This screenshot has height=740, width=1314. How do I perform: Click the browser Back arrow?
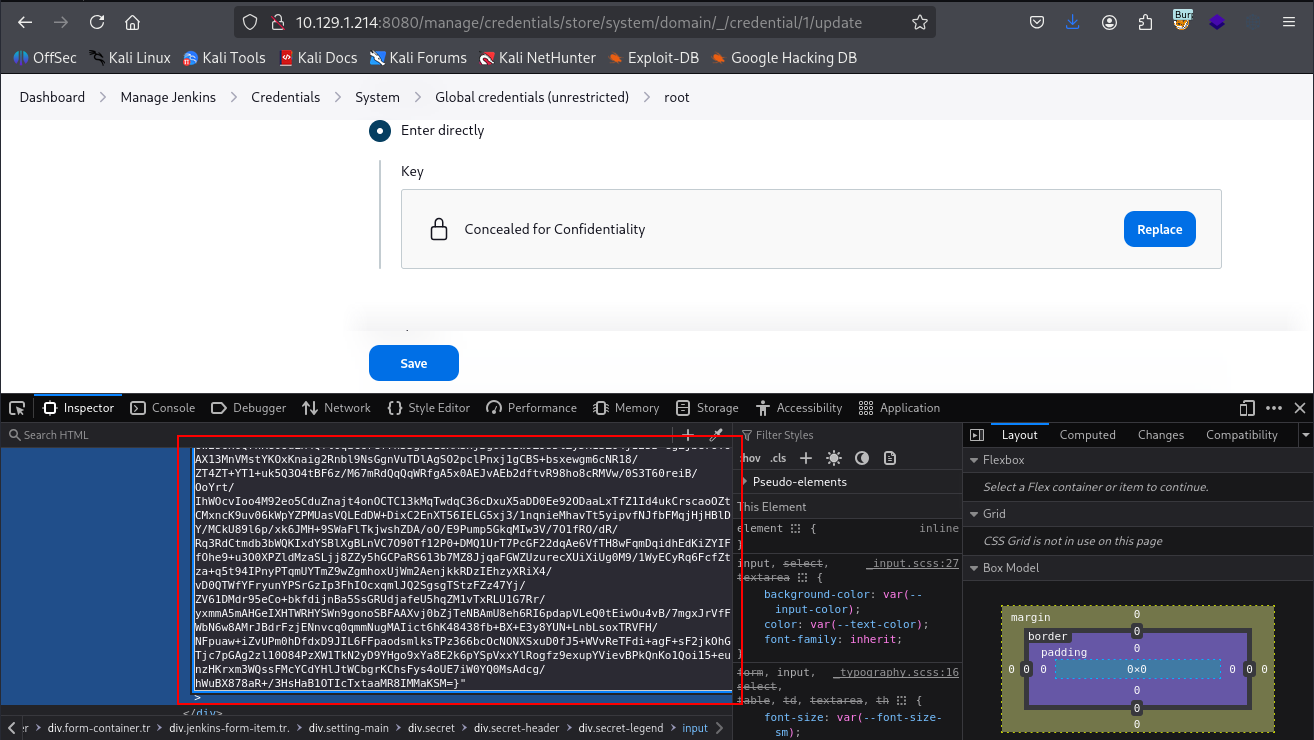click(25, 22)
